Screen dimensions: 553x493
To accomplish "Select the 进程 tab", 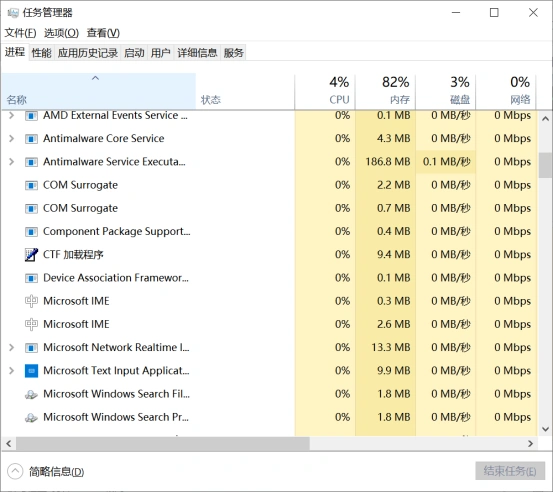I will point(15,52).
